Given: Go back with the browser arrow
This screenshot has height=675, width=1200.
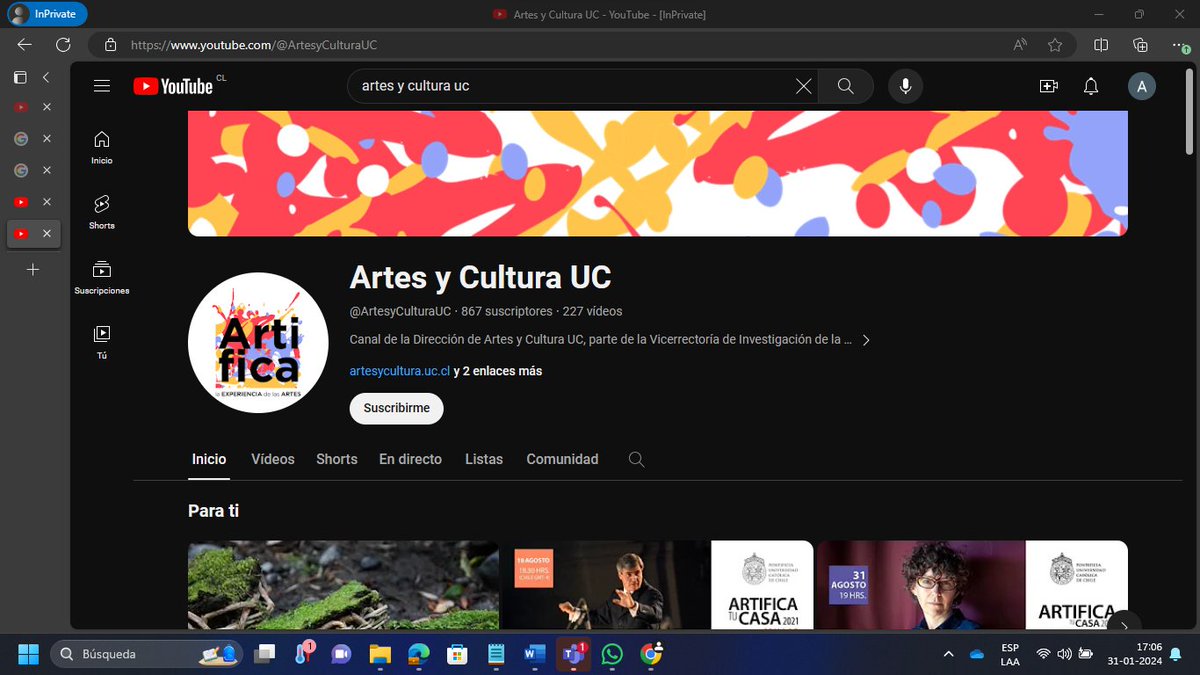Looking at the screenshot, I should [x=25, y=45].
